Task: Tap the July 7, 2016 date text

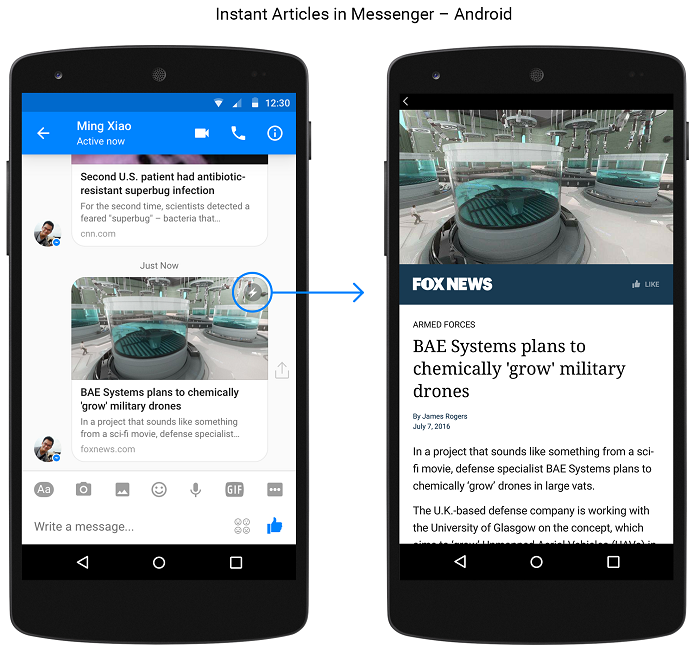Action: (x=431, y=426)
